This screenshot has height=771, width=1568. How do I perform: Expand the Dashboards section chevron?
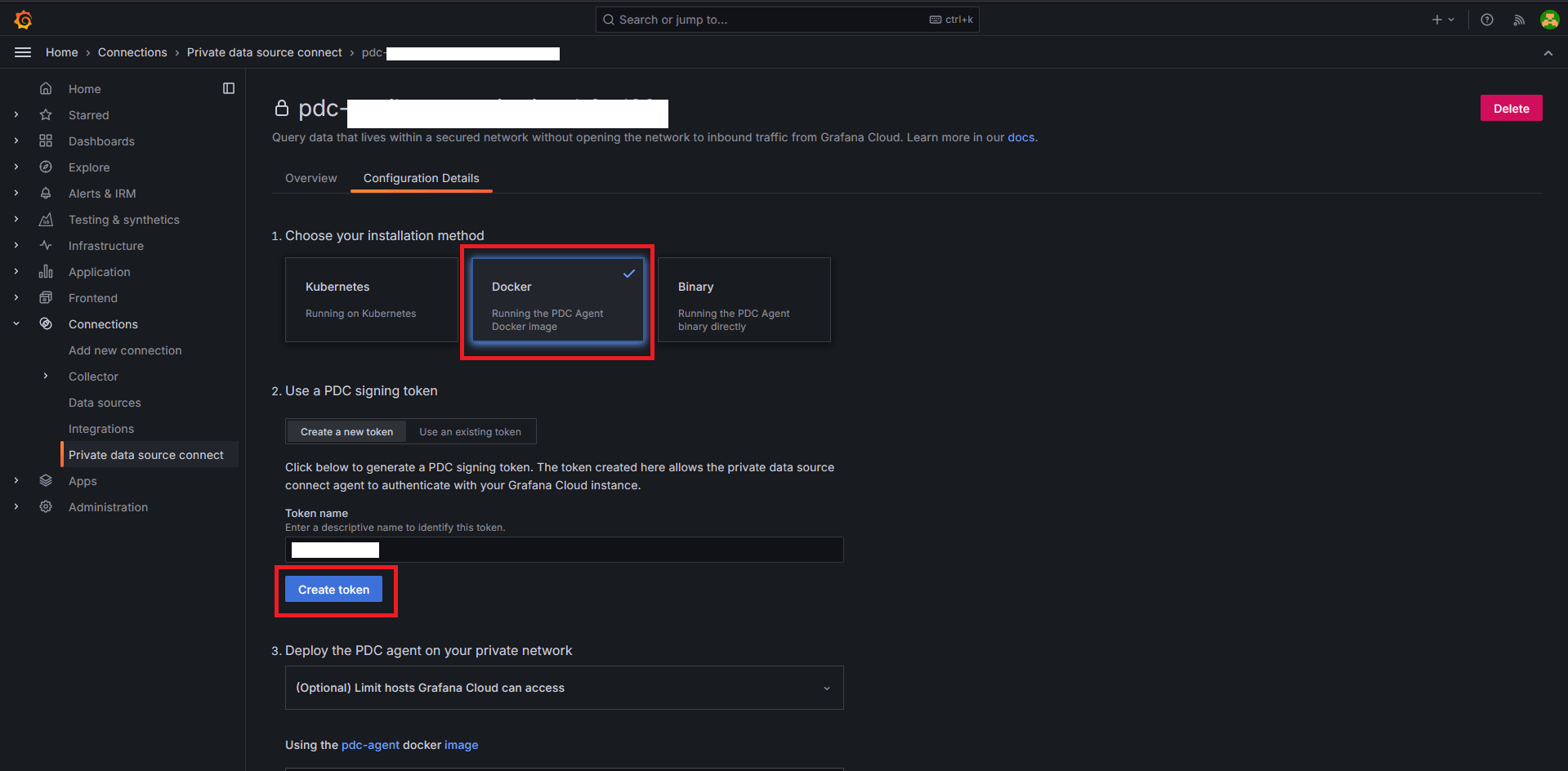pos(16,140)
